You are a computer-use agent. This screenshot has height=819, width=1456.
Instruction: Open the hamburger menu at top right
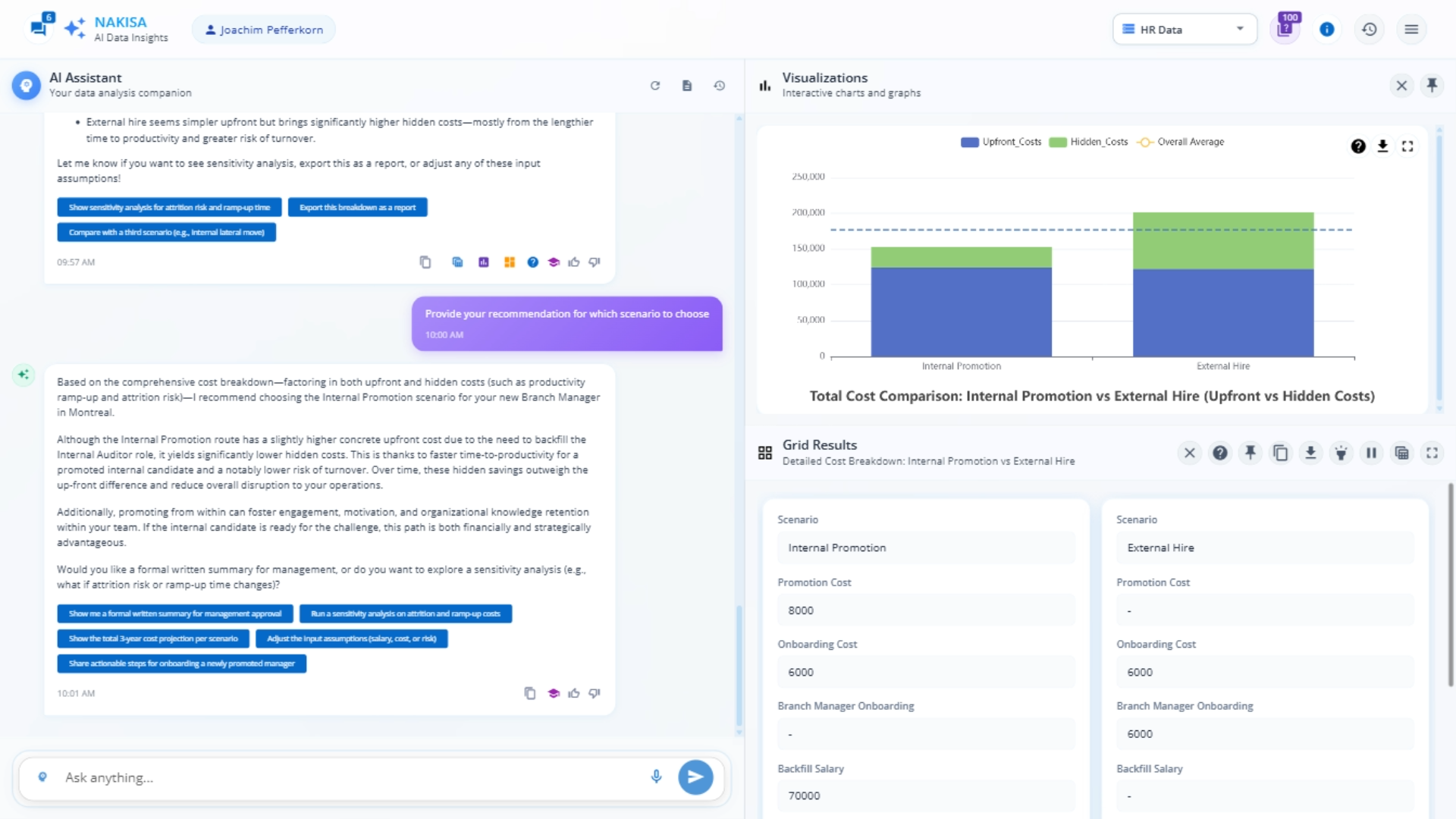point(1411,30)
